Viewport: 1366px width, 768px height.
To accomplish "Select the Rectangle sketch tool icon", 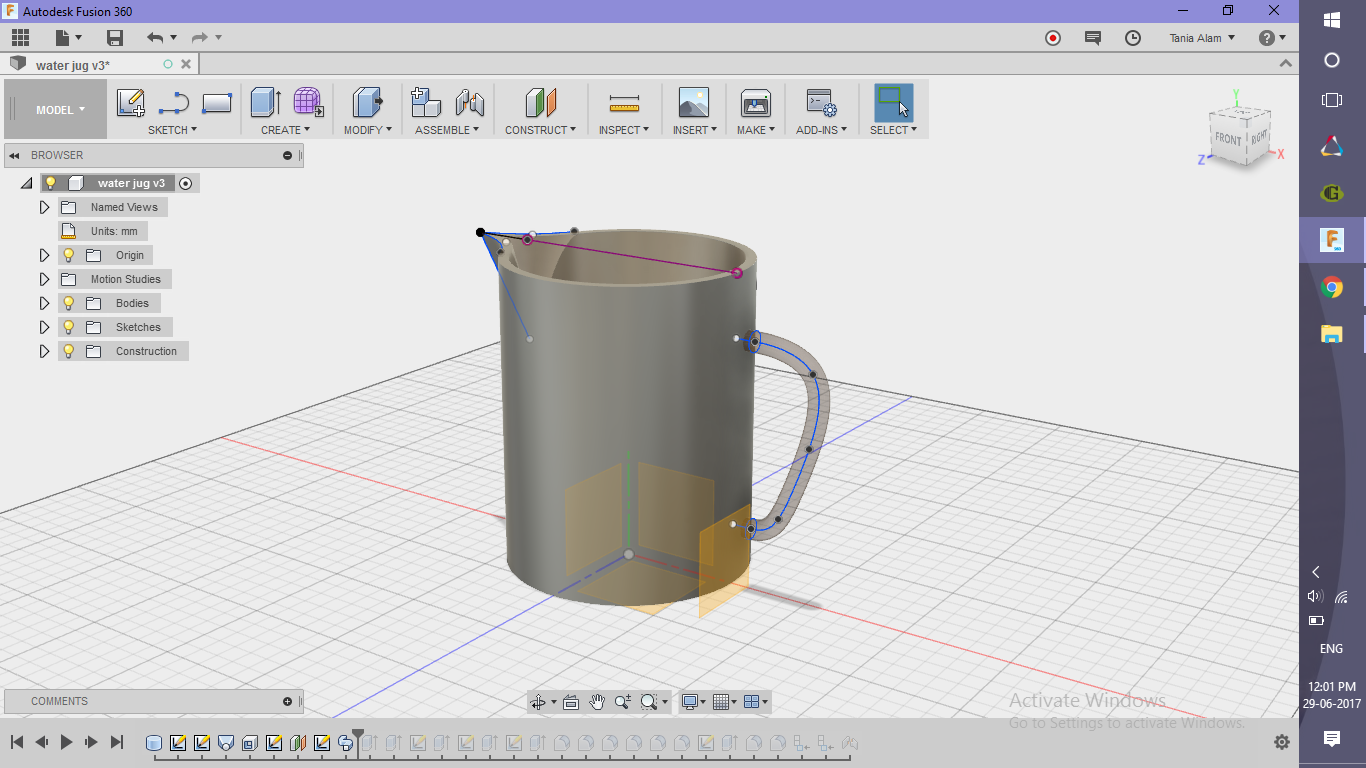I will coord(217,103).
